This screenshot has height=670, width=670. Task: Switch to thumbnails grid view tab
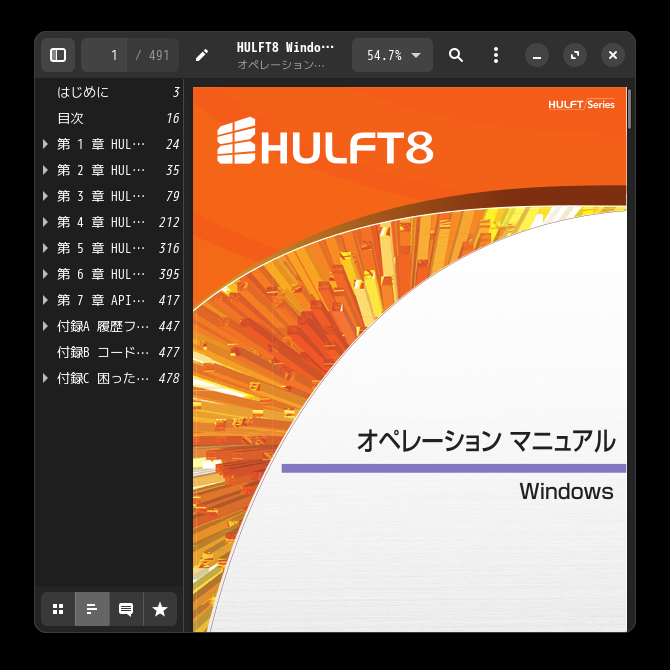point(58,609)
